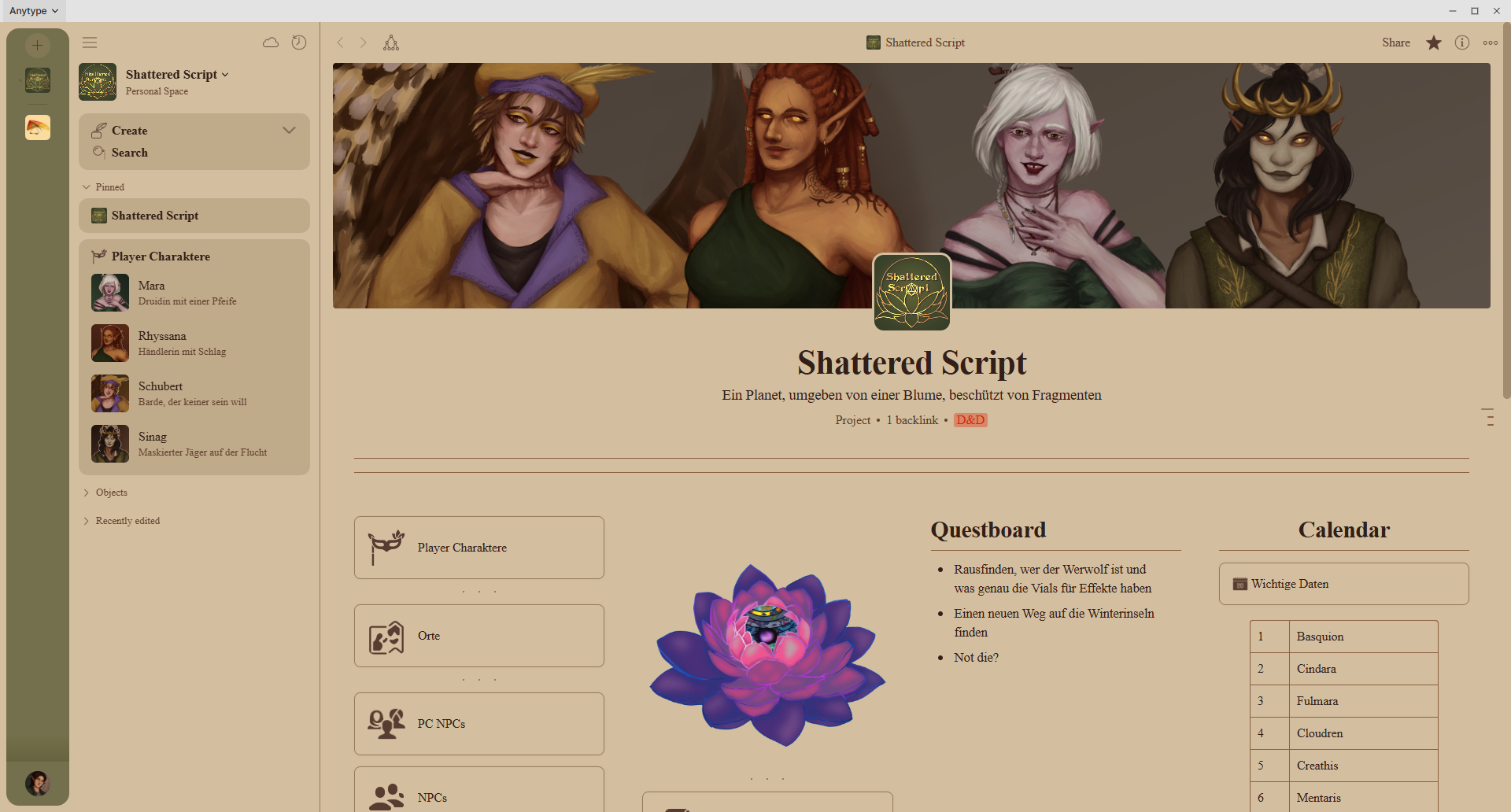Viewport: 1511px width, 812px height.
Task: Collapse the Pinned section
Action: pyautogui.click(x=87, y=187)
